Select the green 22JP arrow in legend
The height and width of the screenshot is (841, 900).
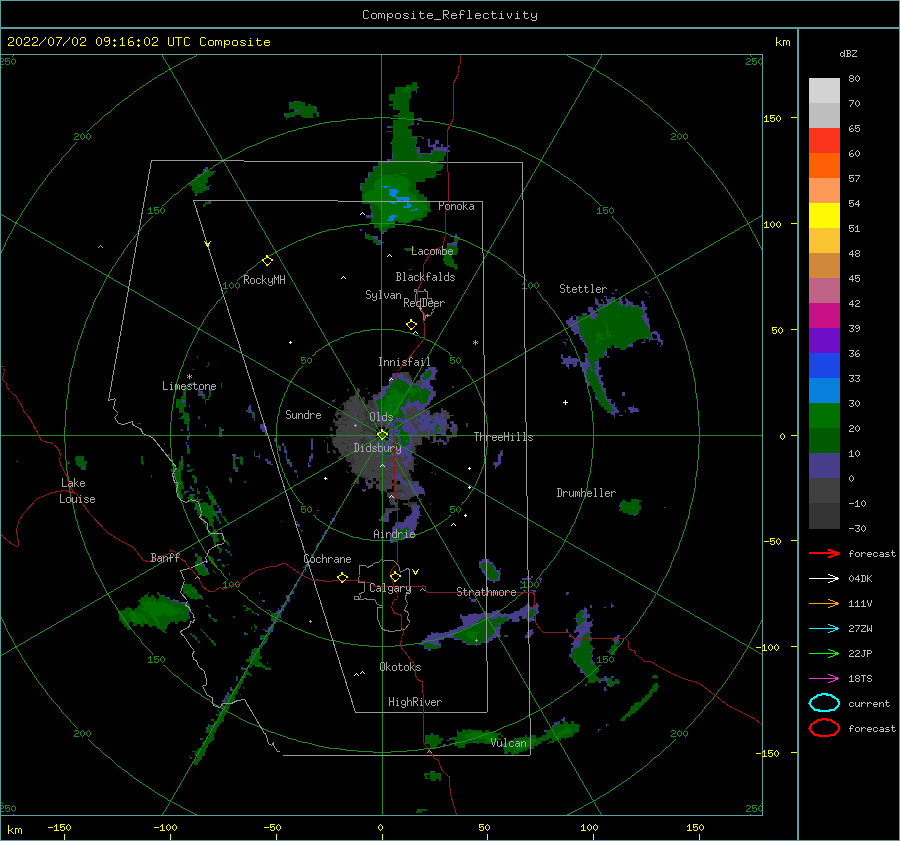pos(824,653)
